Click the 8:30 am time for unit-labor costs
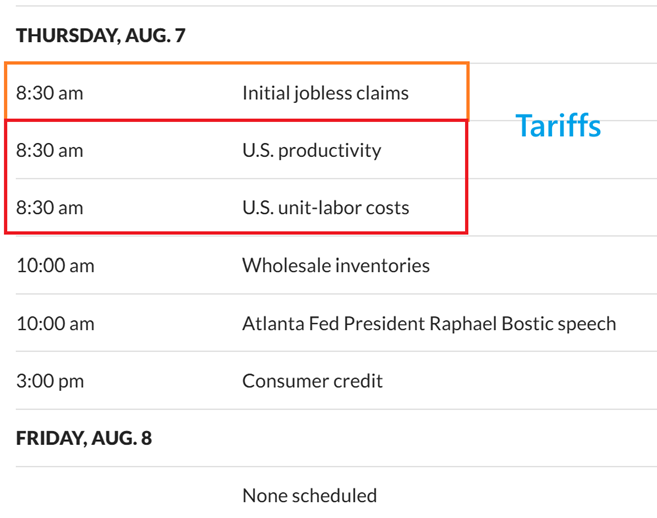The height and width of the screenshot is (518, 657). pyautogui.click(x=50, y=208)
